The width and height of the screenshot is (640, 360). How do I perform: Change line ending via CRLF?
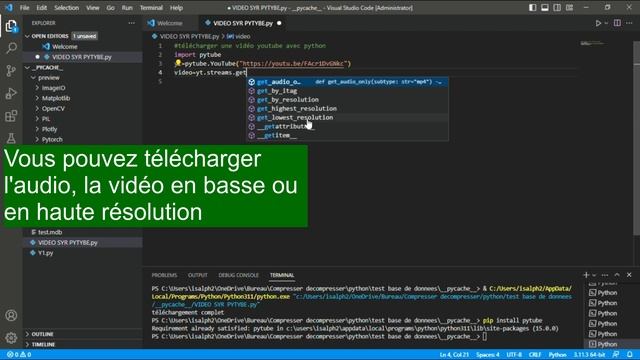coord(534,355)
